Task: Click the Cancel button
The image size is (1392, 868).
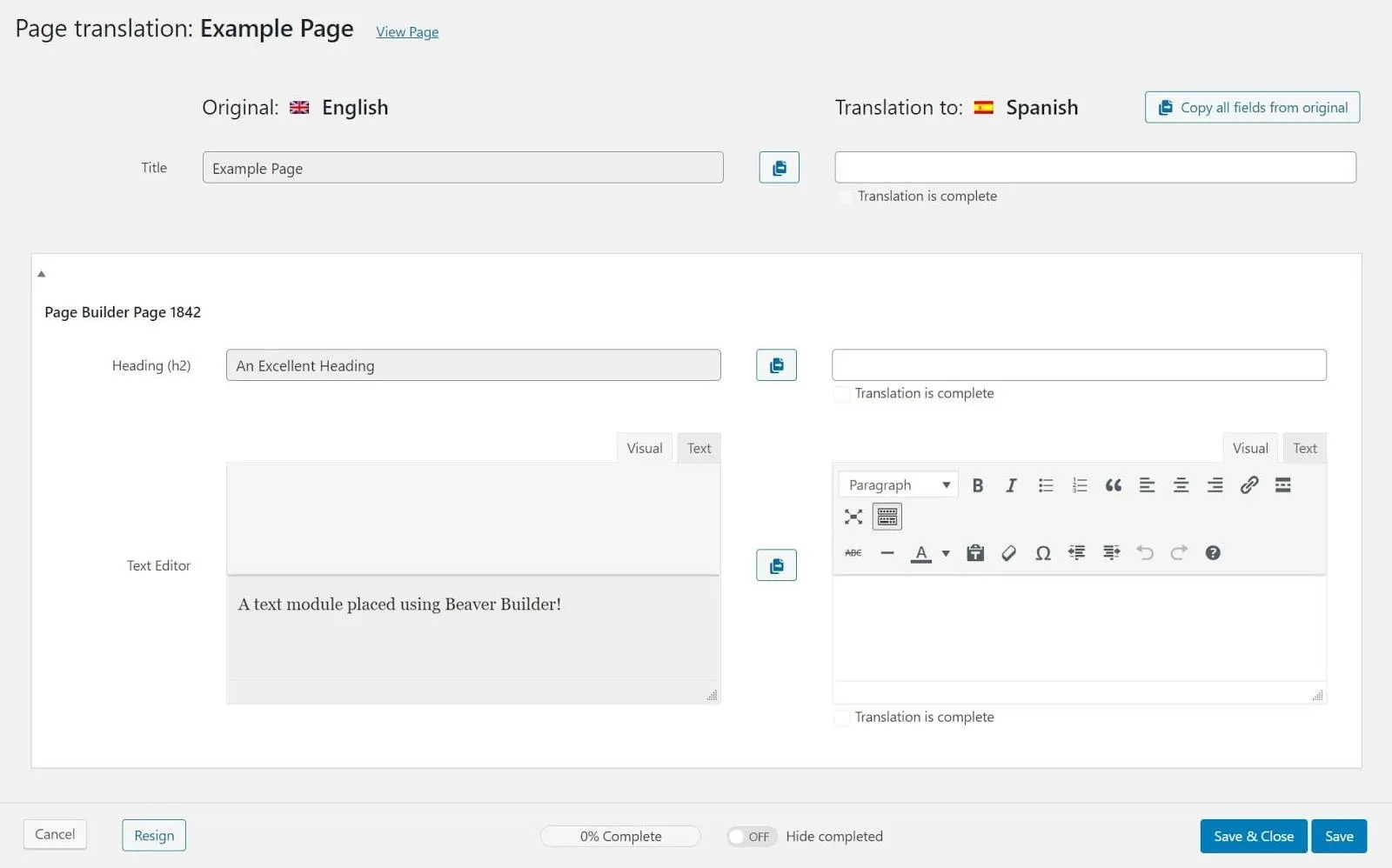Action: pos(55,835)
